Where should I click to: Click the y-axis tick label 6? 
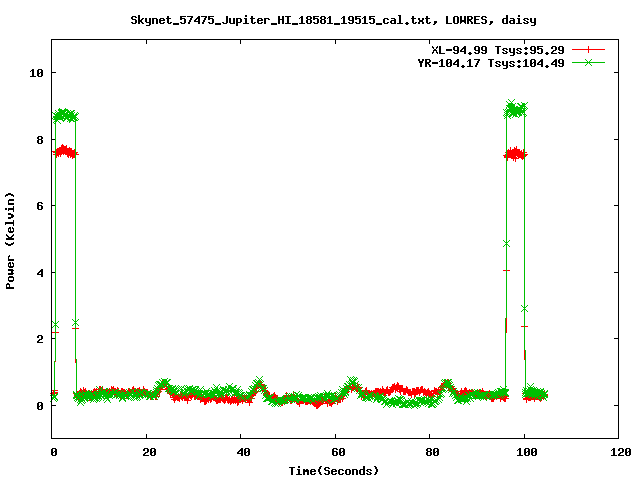[40, 206]
